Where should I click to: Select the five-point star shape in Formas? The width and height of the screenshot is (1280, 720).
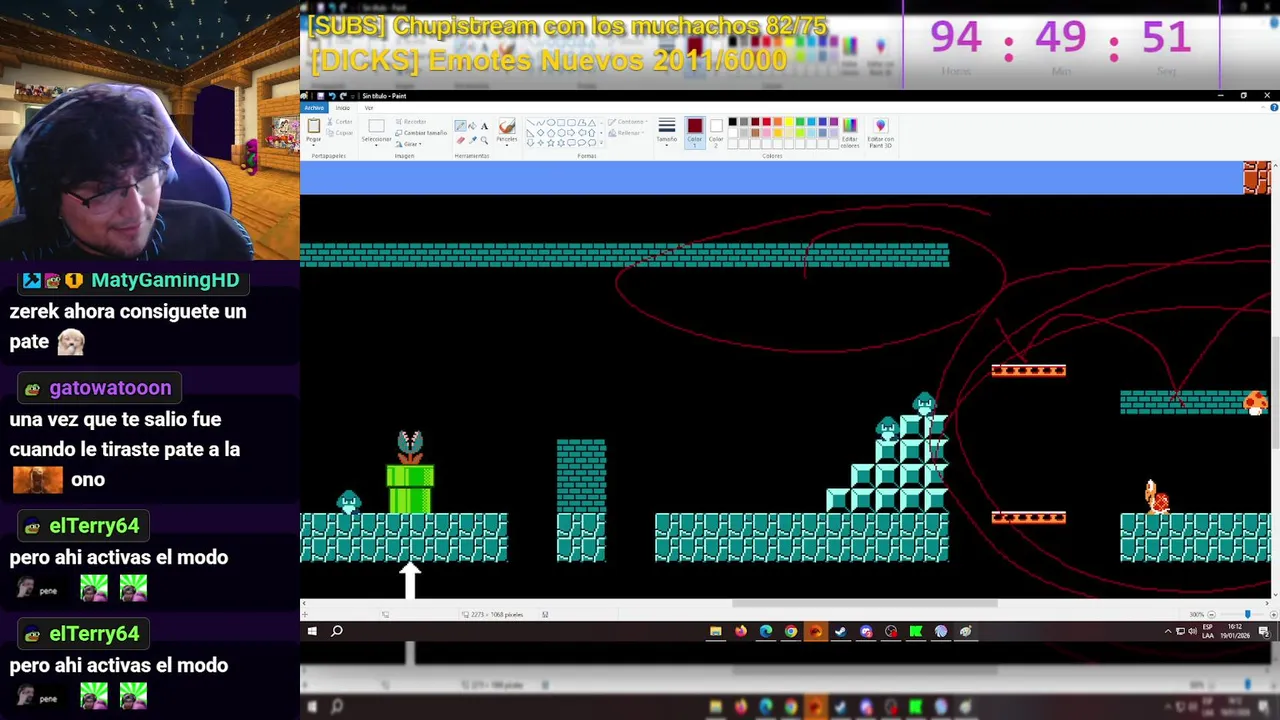tap(551, 143)
